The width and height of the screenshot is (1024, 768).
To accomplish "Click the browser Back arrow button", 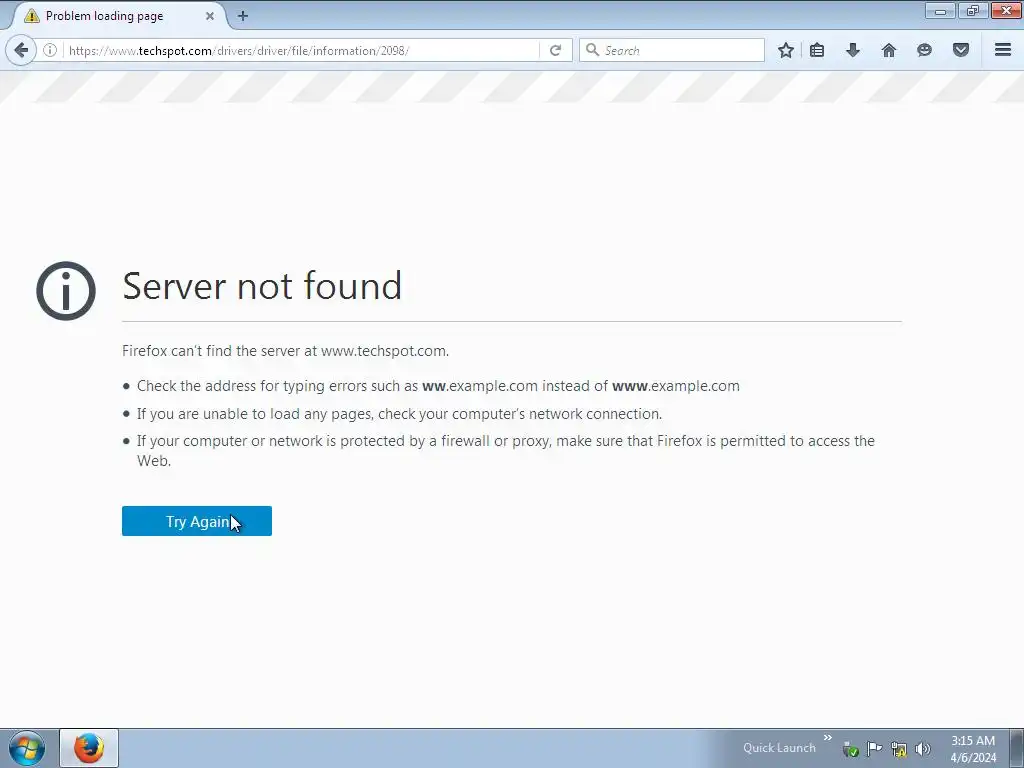I will (x=21, y=50).
